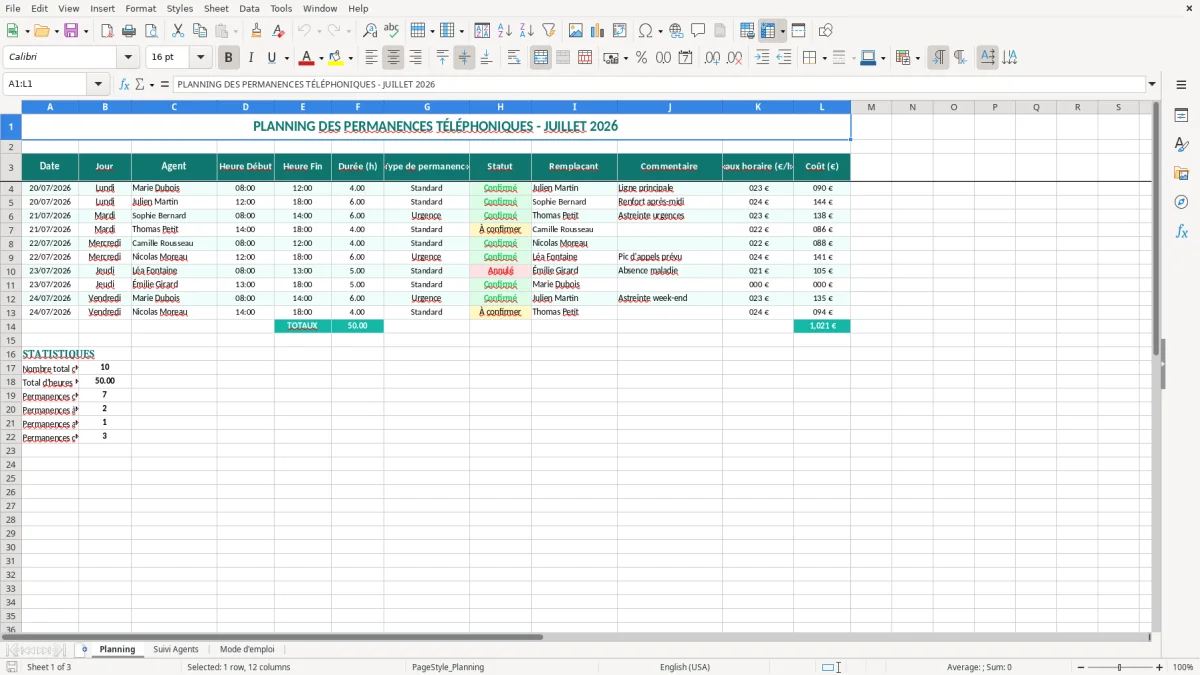Screen dimensions: 1200x675
Task: Adjust the zoom slider
Action: 1119,667
